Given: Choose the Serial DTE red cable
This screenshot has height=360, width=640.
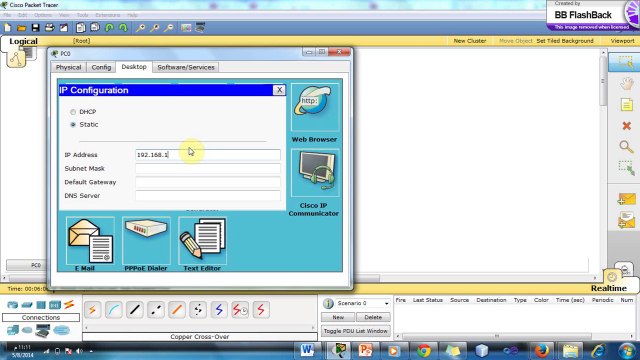Looking at the screenshot, I should tap(261, 310).
